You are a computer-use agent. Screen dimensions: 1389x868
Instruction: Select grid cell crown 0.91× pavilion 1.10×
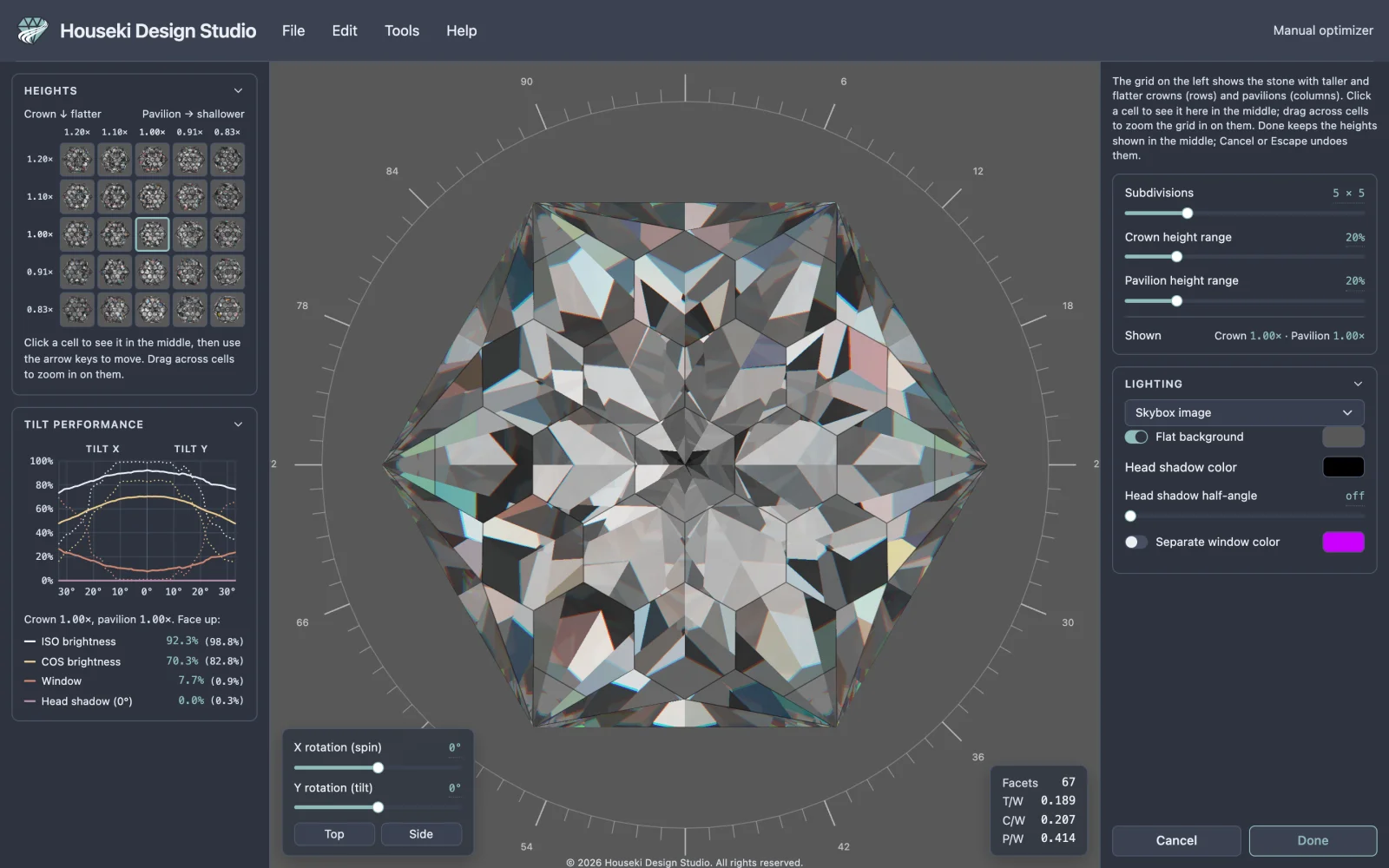pos(115,272)
